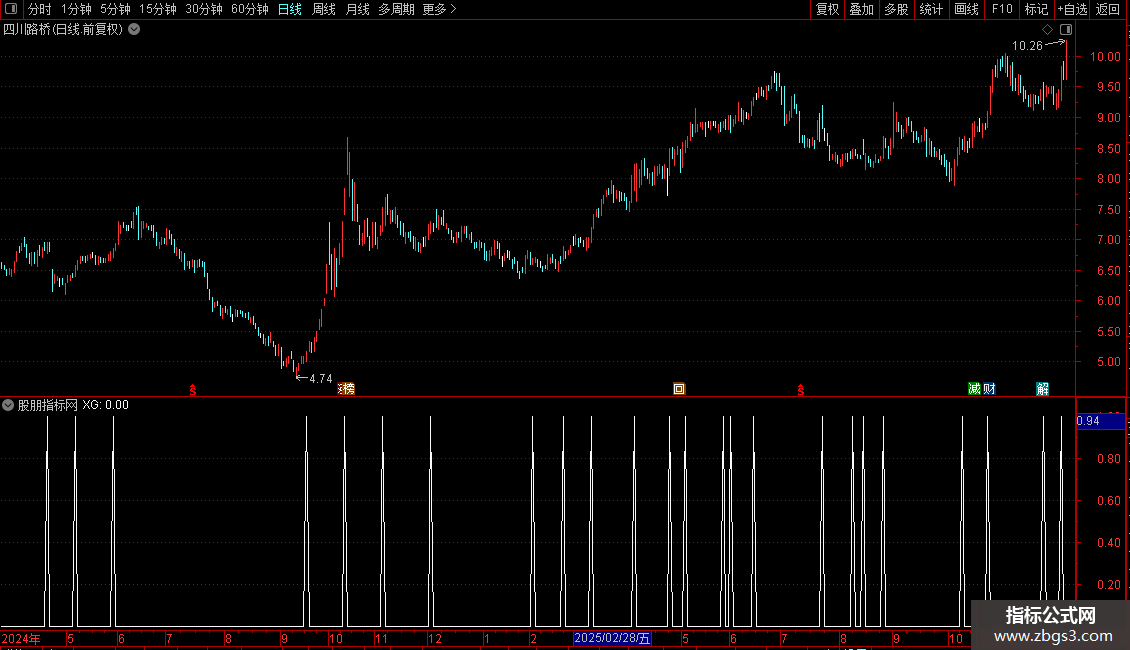Viewport: 1130px width, 650px height.
Task: Click the second red $ dividend marker
Action: point(801,390)
